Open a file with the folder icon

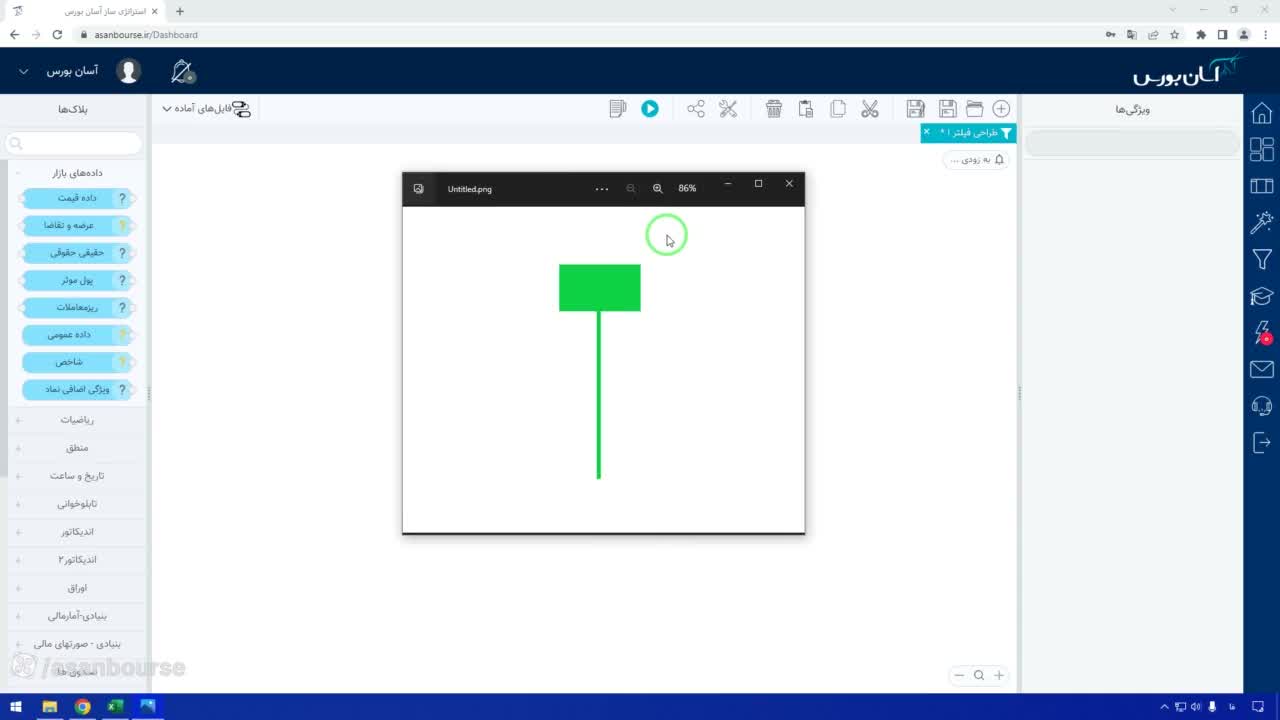pos(974,109)
